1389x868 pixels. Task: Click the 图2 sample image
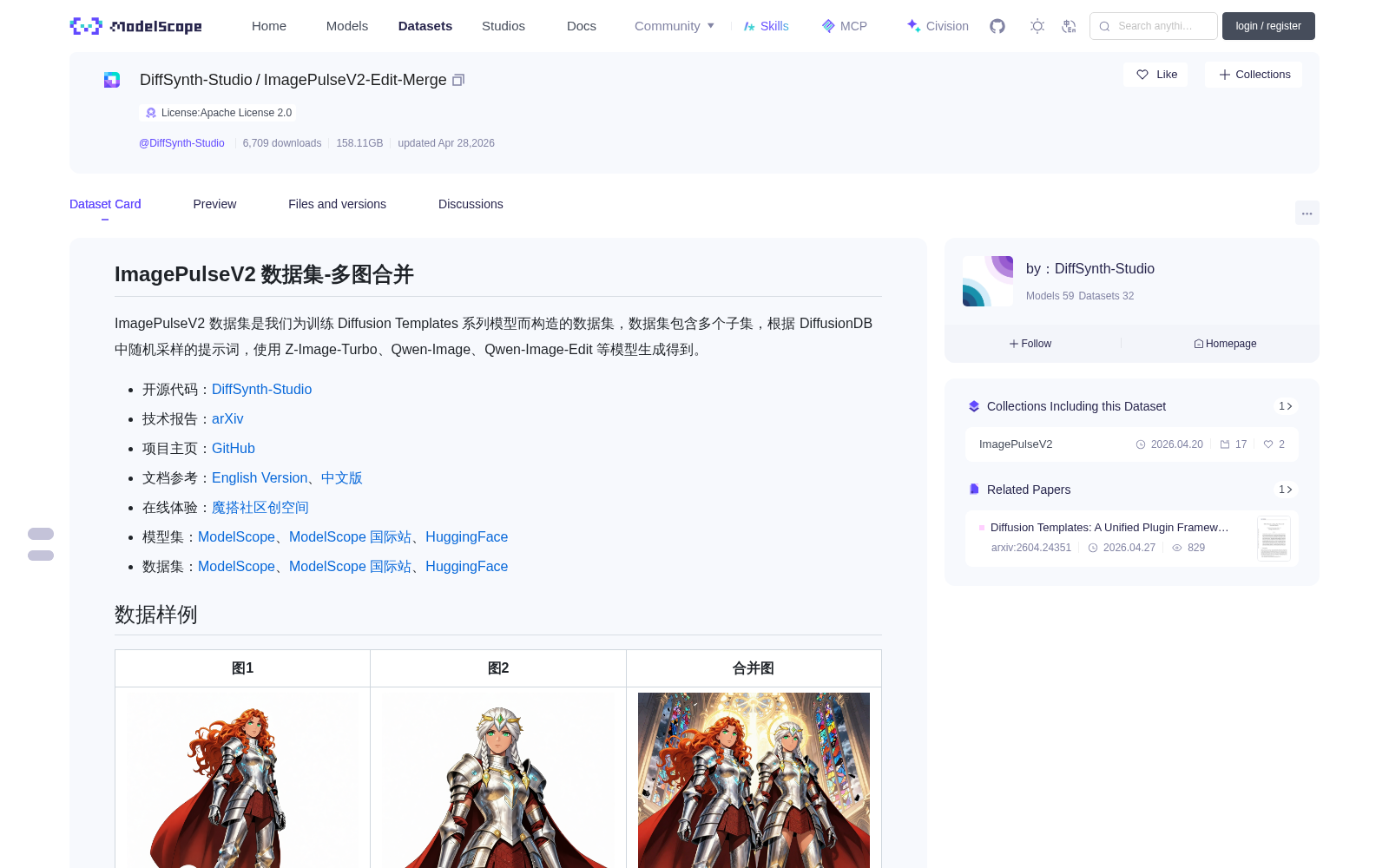498,780
